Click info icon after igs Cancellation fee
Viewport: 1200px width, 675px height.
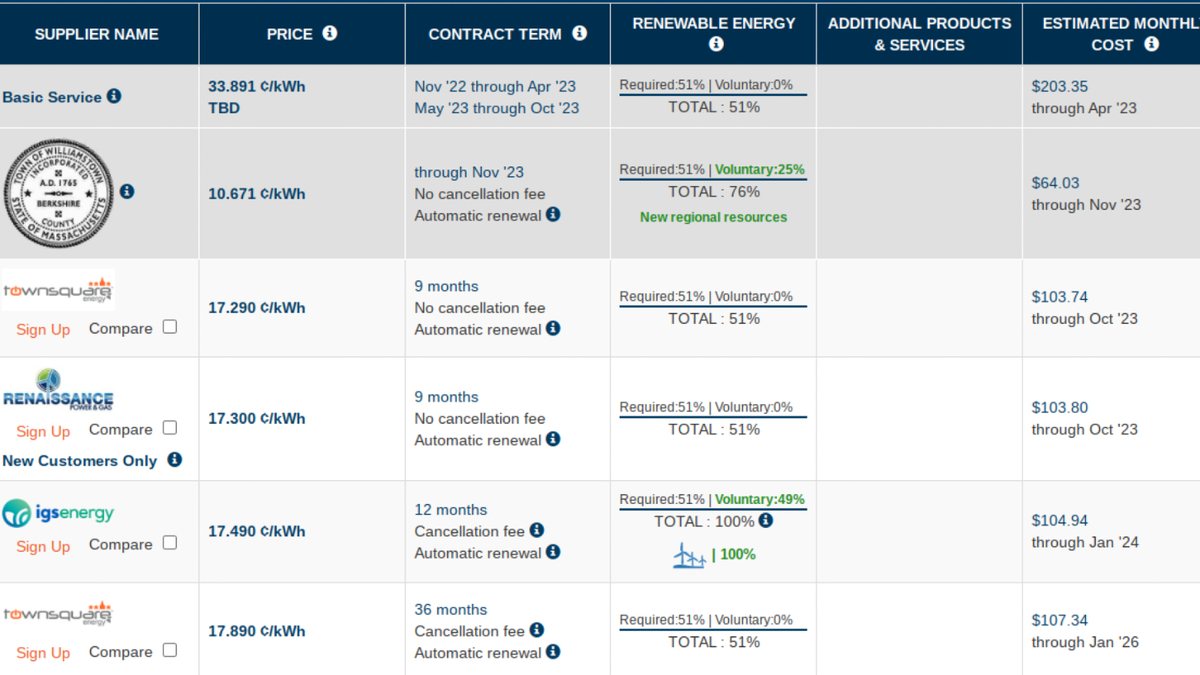click(537, 530)
